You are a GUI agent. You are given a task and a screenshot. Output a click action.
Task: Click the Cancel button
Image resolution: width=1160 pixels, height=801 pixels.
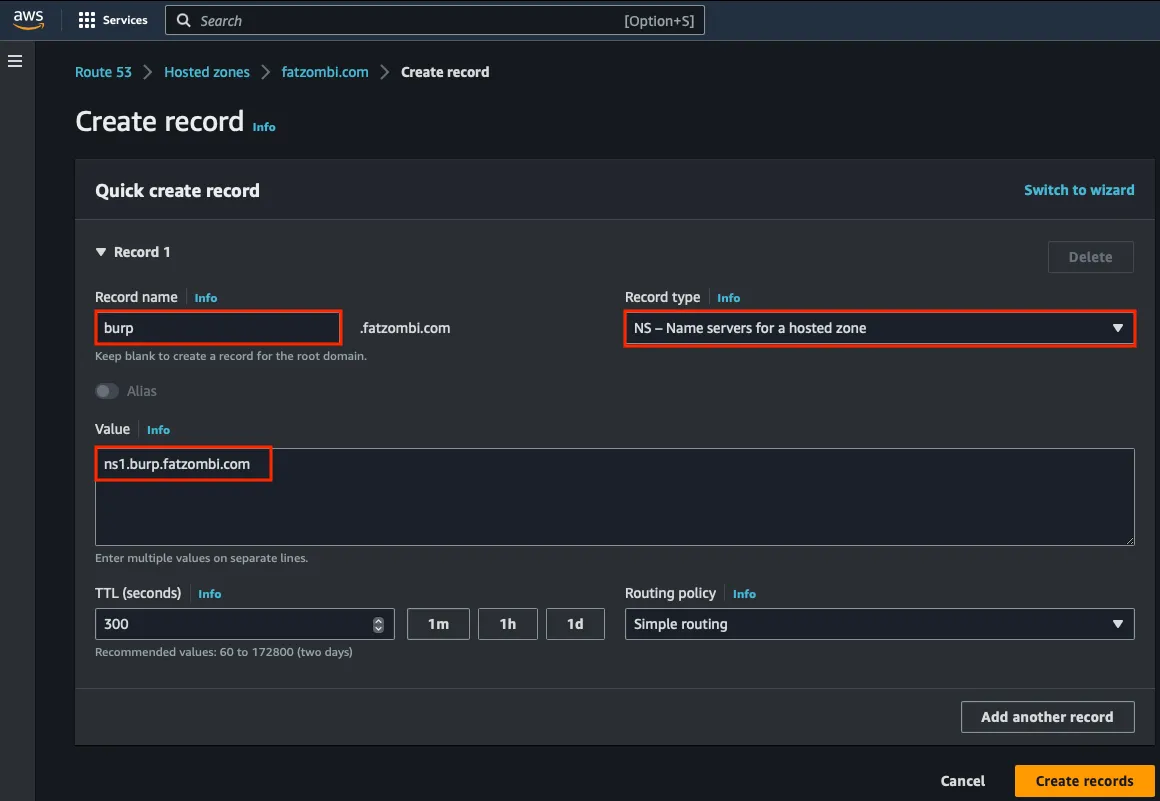click(962, 781)
